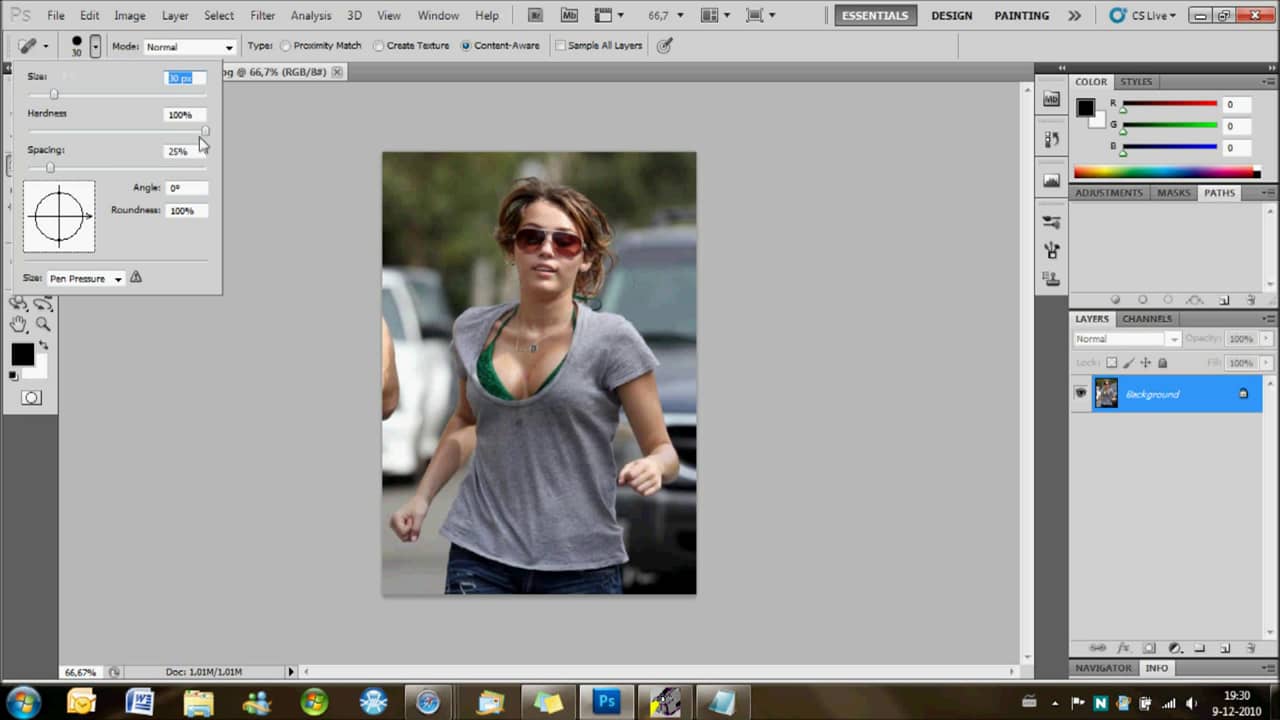Open the Screen Mode dropdown
Viewport: 1280px width, 720px height.
(761, 15)
